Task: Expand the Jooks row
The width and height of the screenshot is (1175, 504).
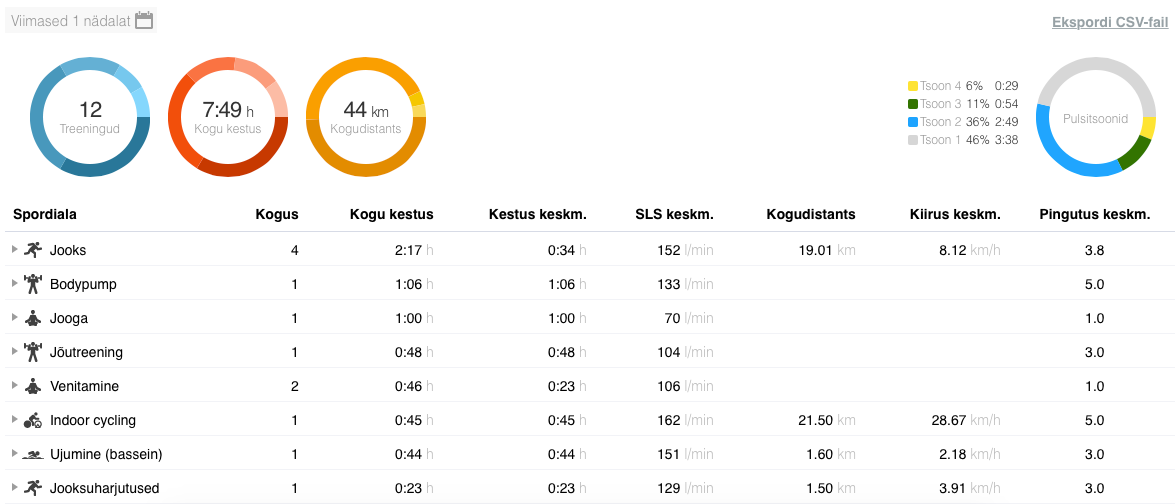Action: pos(14,250)
